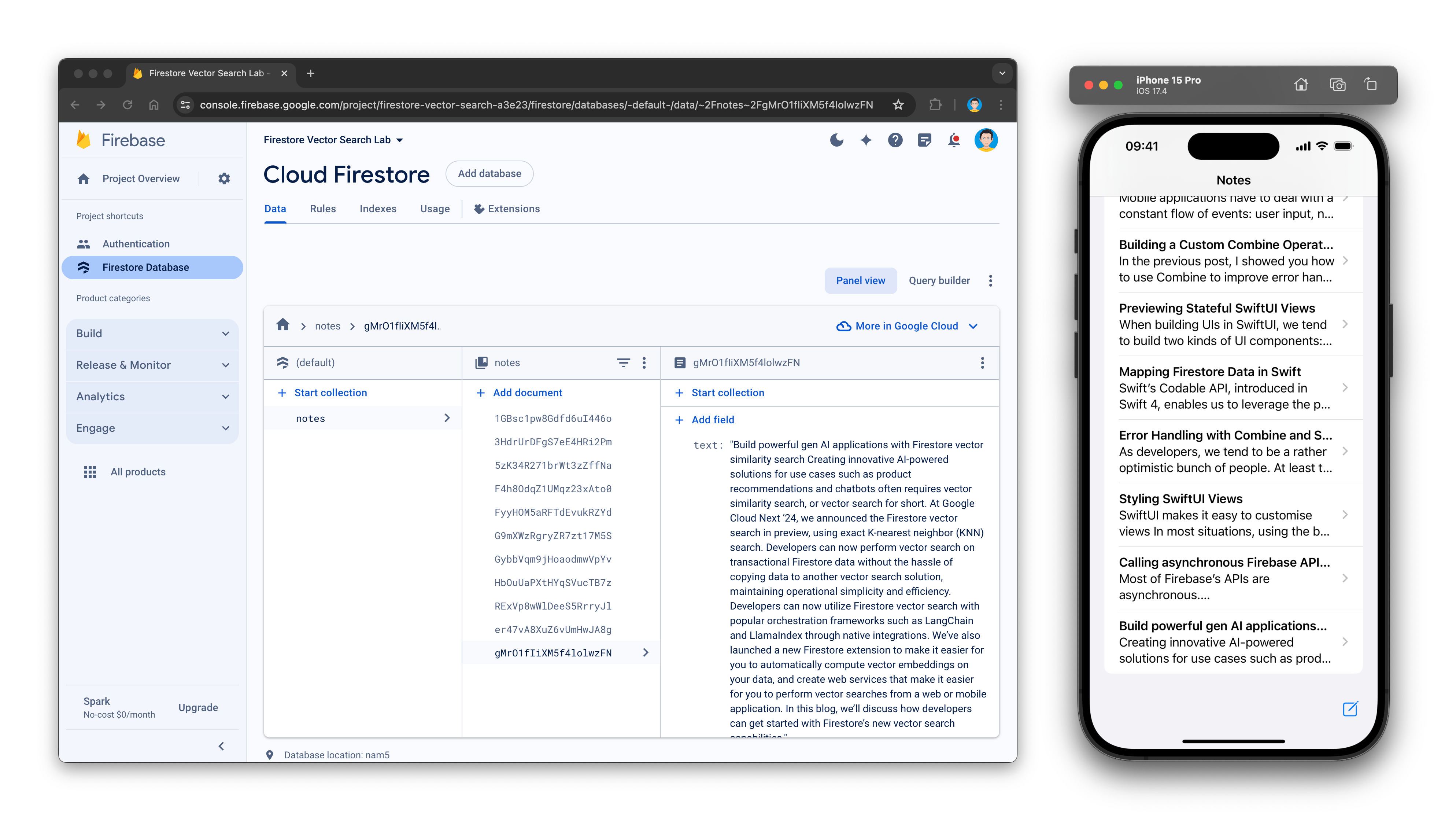Click the three-dot menu on notes column
Viewport: 1456px width, 821px height.
[644, 362]
